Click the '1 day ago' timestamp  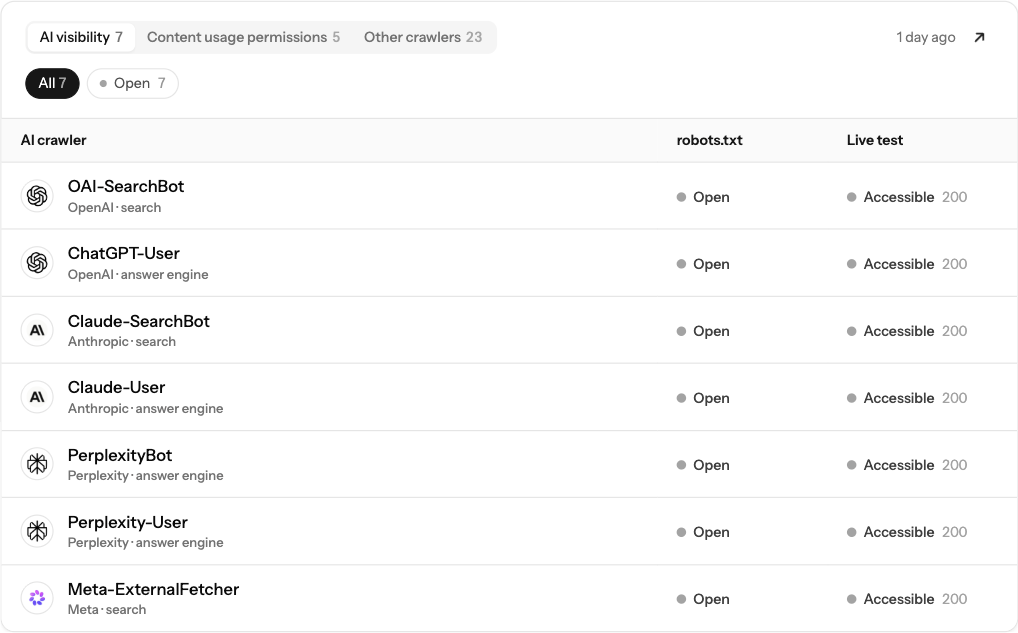(925, 38)
